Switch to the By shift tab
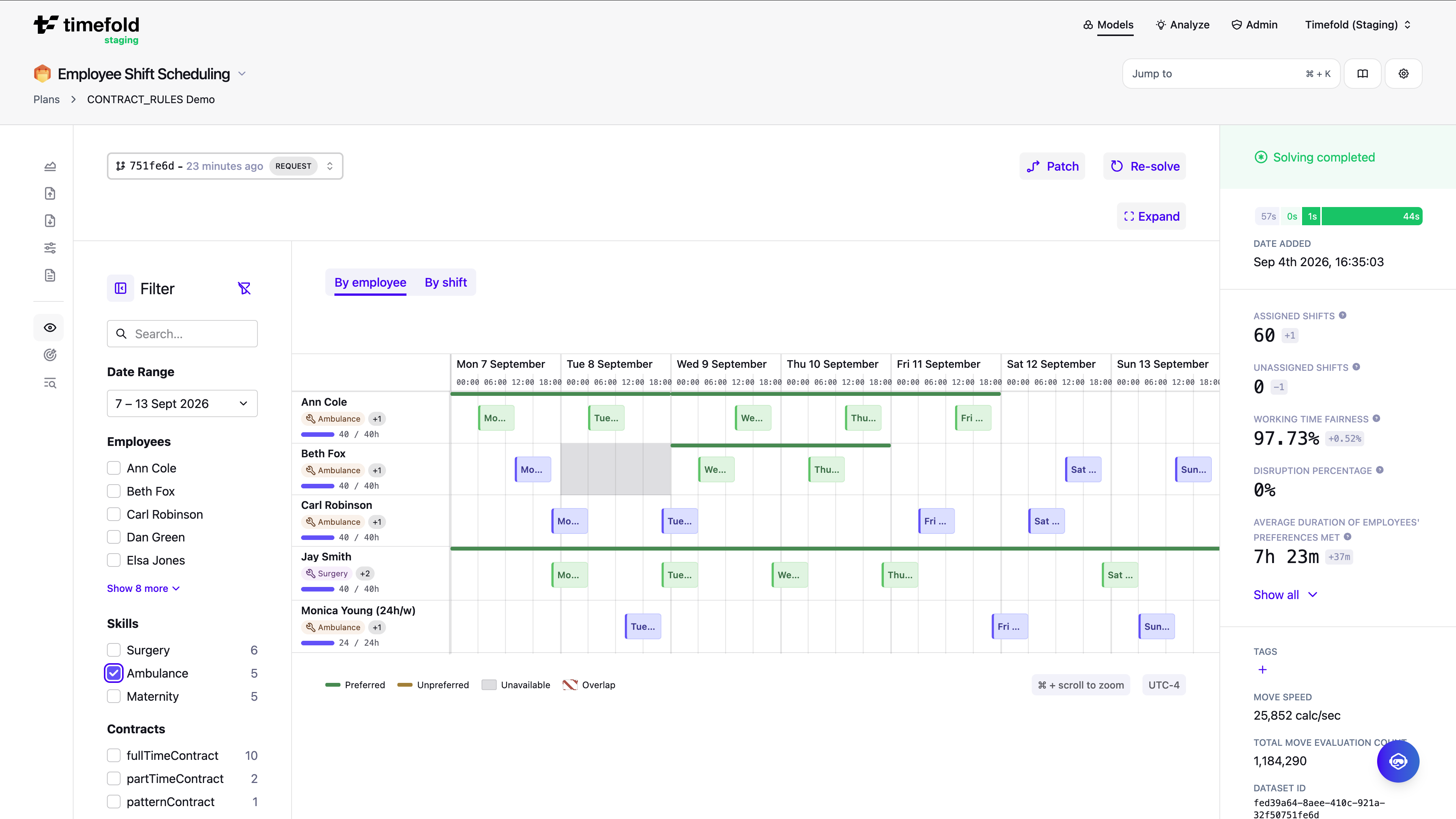This screenshot has width=1456, height=819. [x=446, y=282]
